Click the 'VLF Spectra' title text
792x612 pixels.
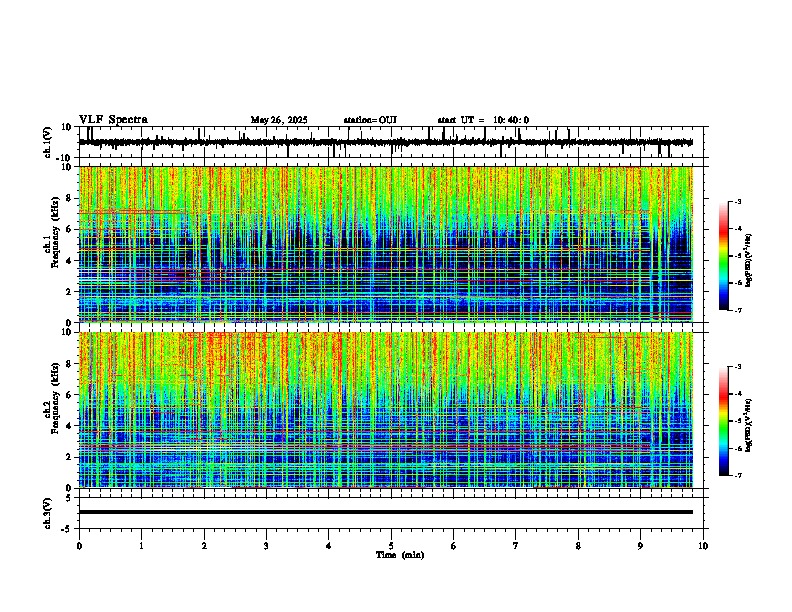click(113, 120)
